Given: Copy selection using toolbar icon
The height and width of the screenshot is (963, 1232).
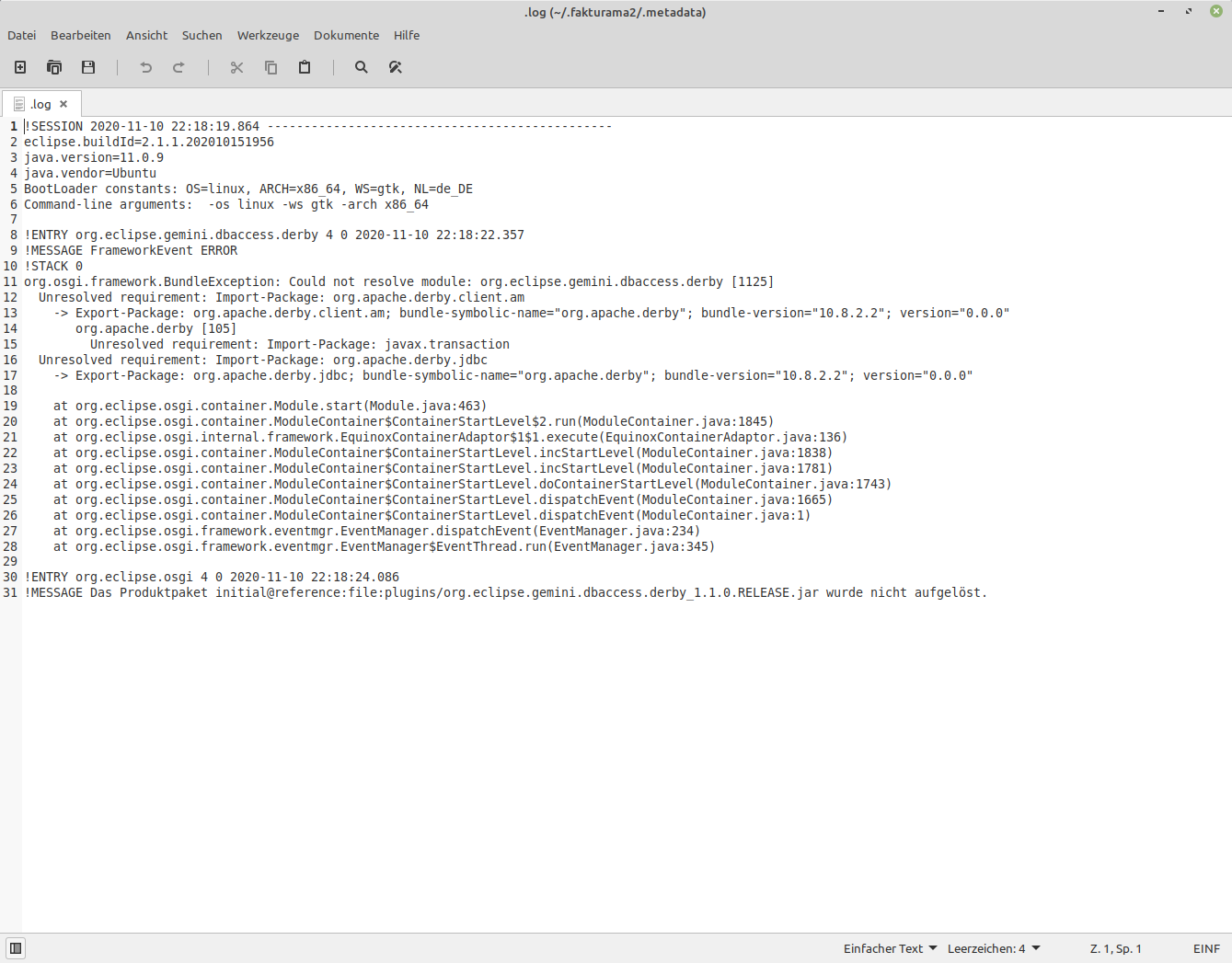Looking at the screenshot, I should (271, 67).
